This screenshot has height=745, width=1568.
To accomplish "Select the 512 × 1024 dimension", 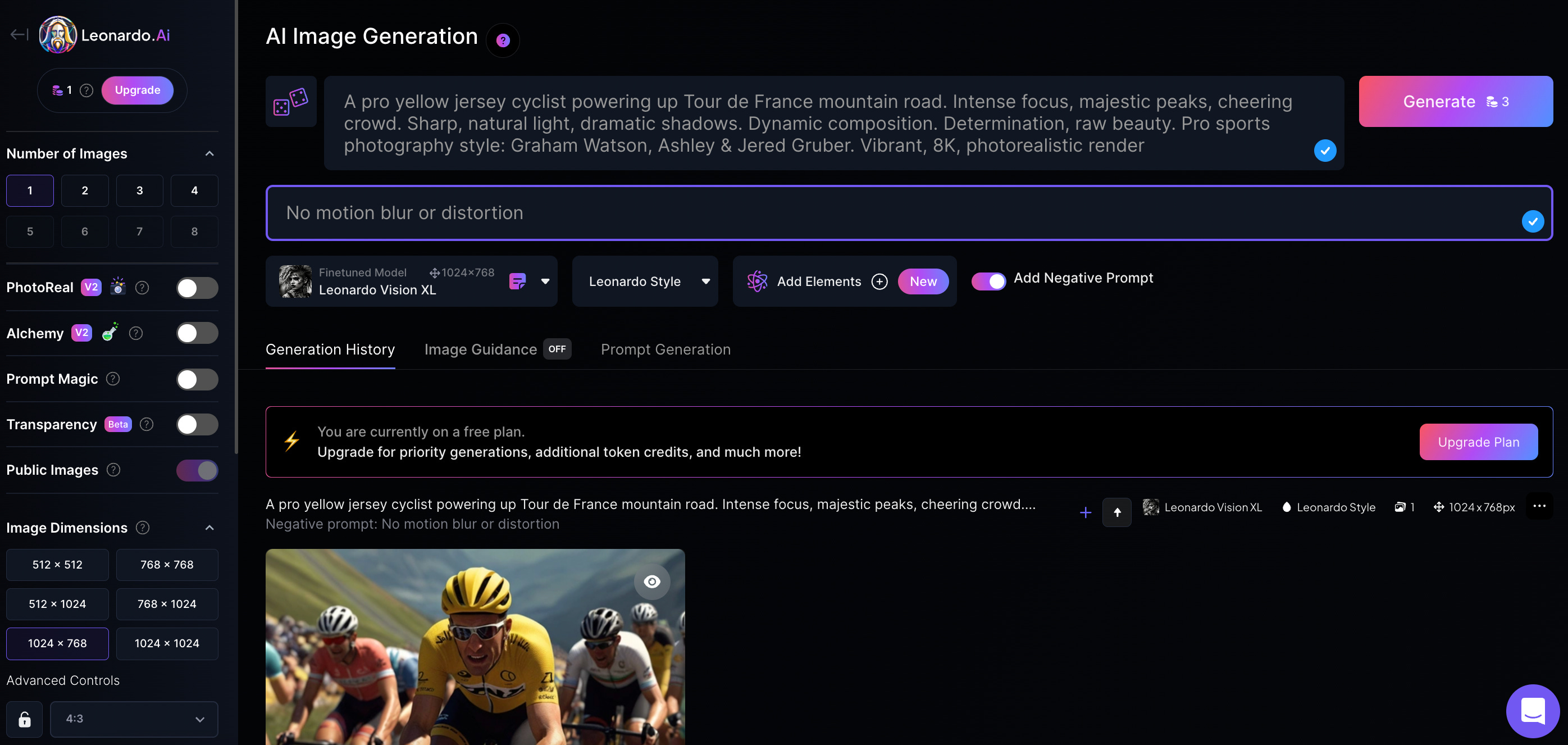I will (x=57, y=603).
